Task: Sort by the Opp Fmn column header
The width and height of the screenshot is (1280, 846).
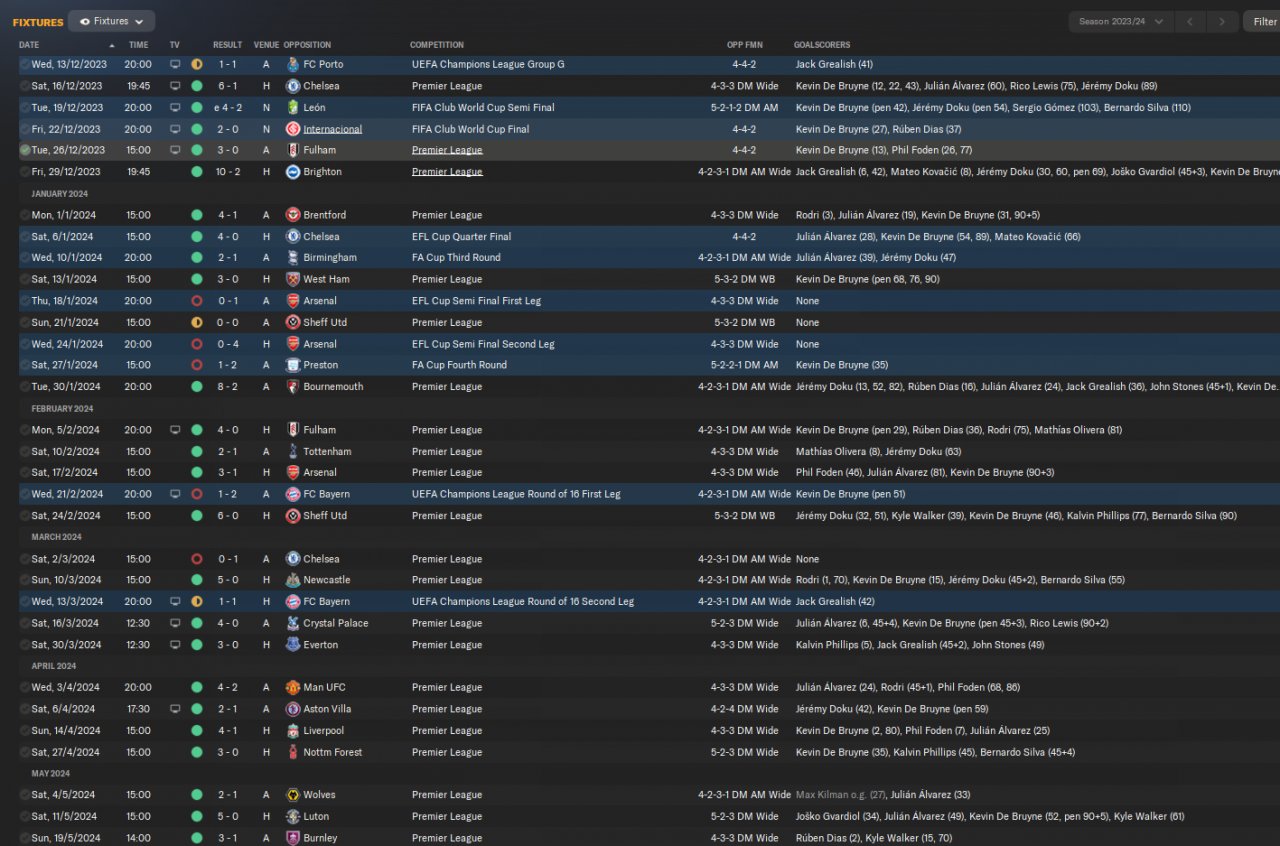Action: tap(744, 45)
